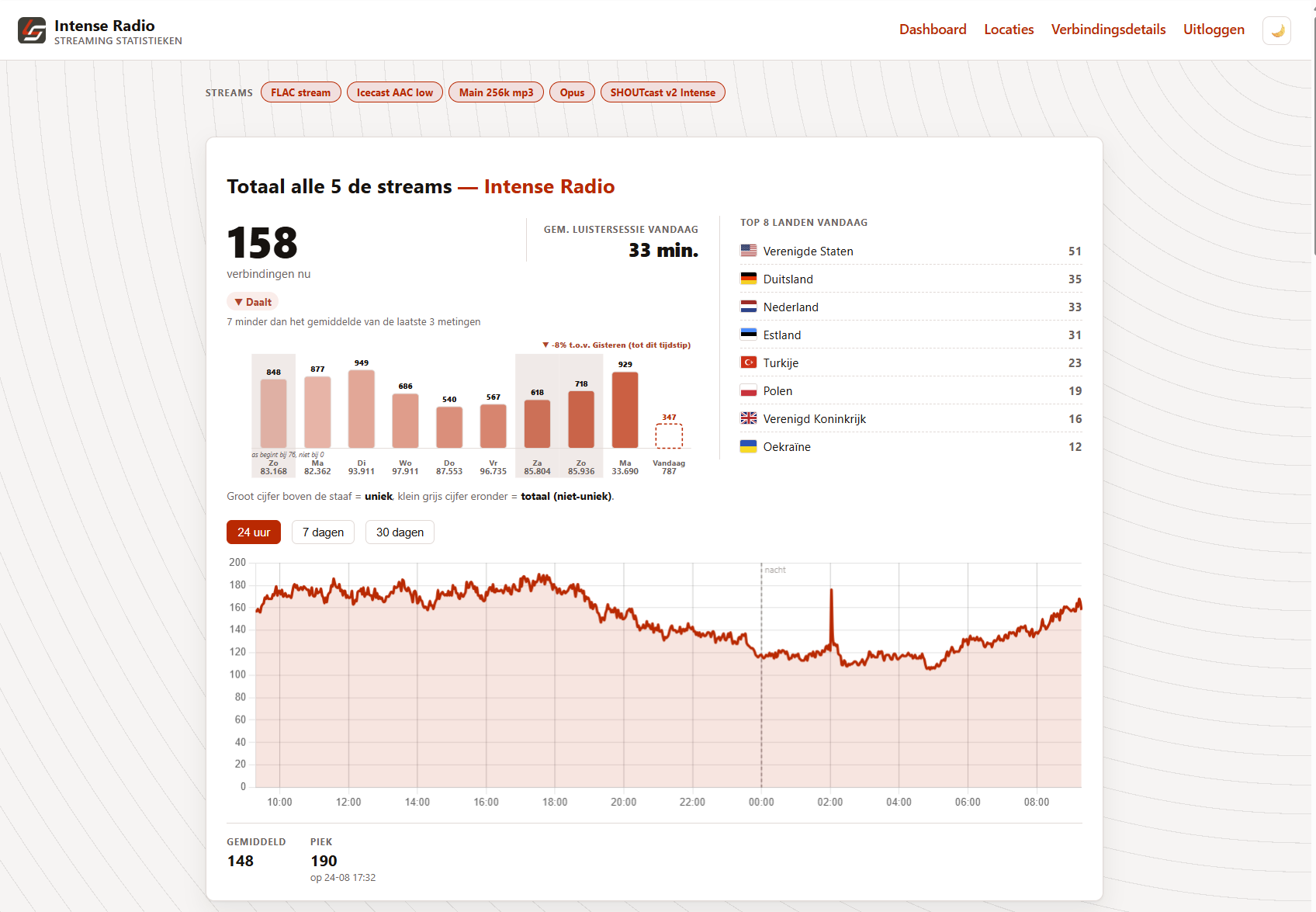Click the piek timestamp 'op 24-08 17:32'
Screen dimensions: 1316x912
click(x=343, y=878)
